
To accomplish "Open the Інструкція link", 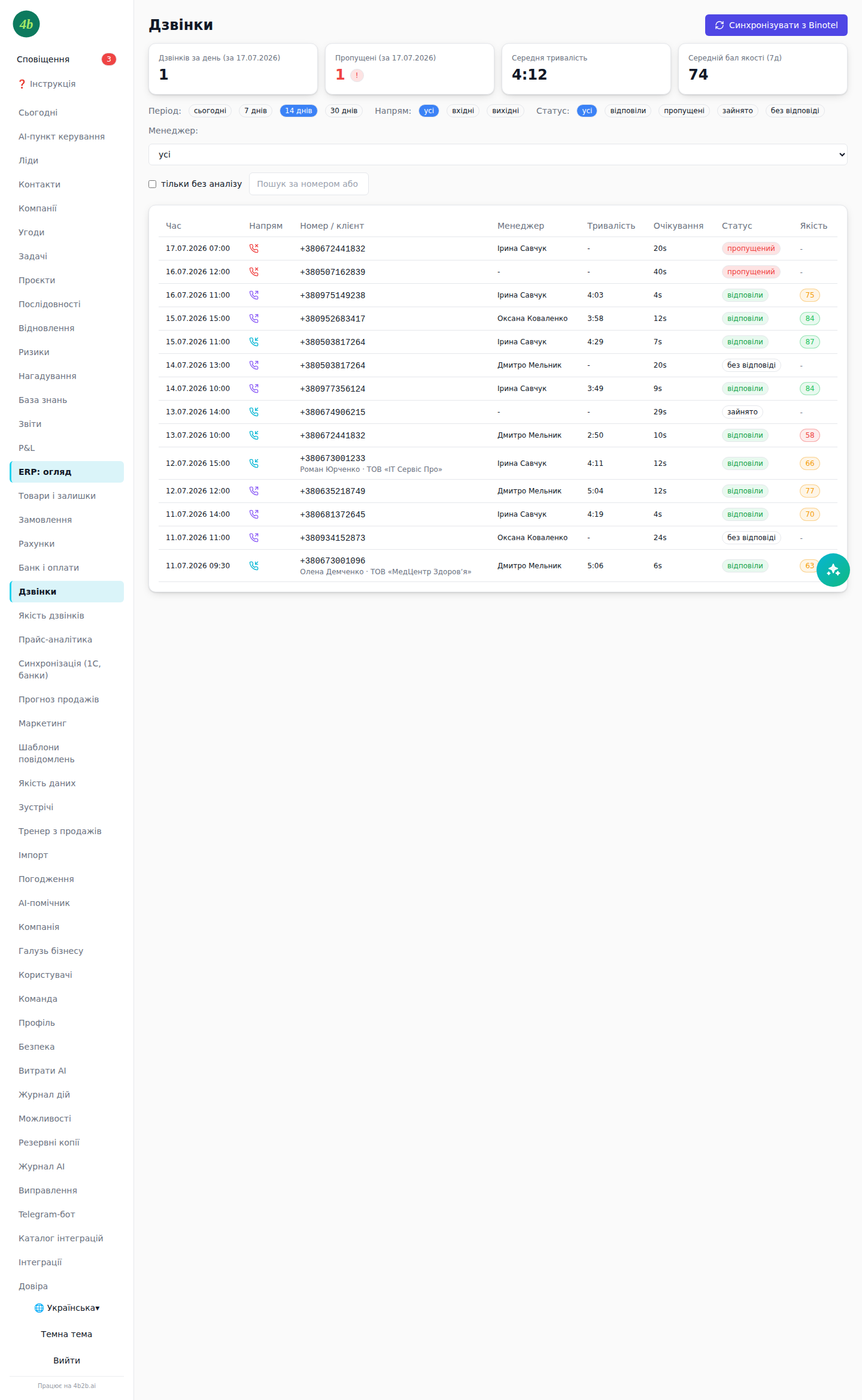I will pos(47,84).
